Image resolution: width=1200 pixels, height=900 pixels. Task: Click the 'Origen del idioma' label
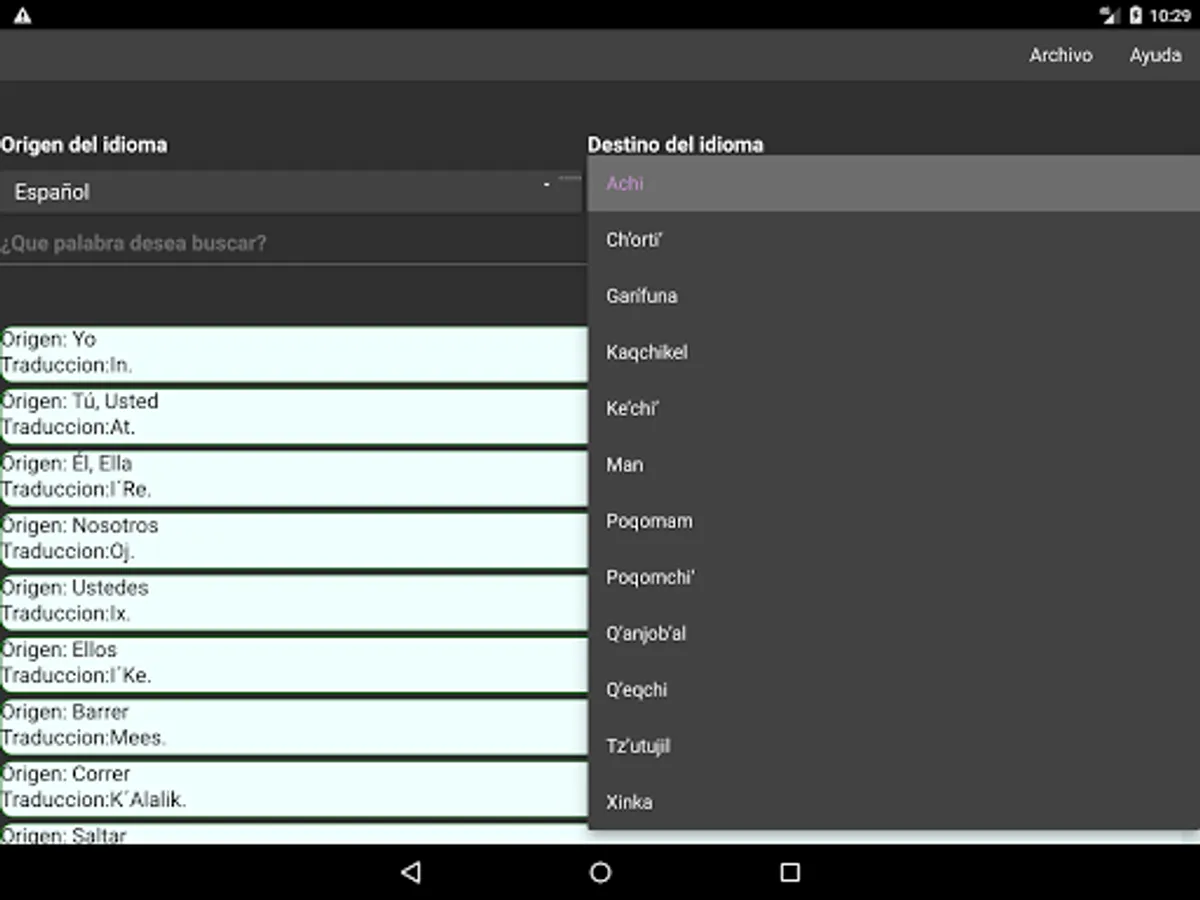tap(84, 145)
